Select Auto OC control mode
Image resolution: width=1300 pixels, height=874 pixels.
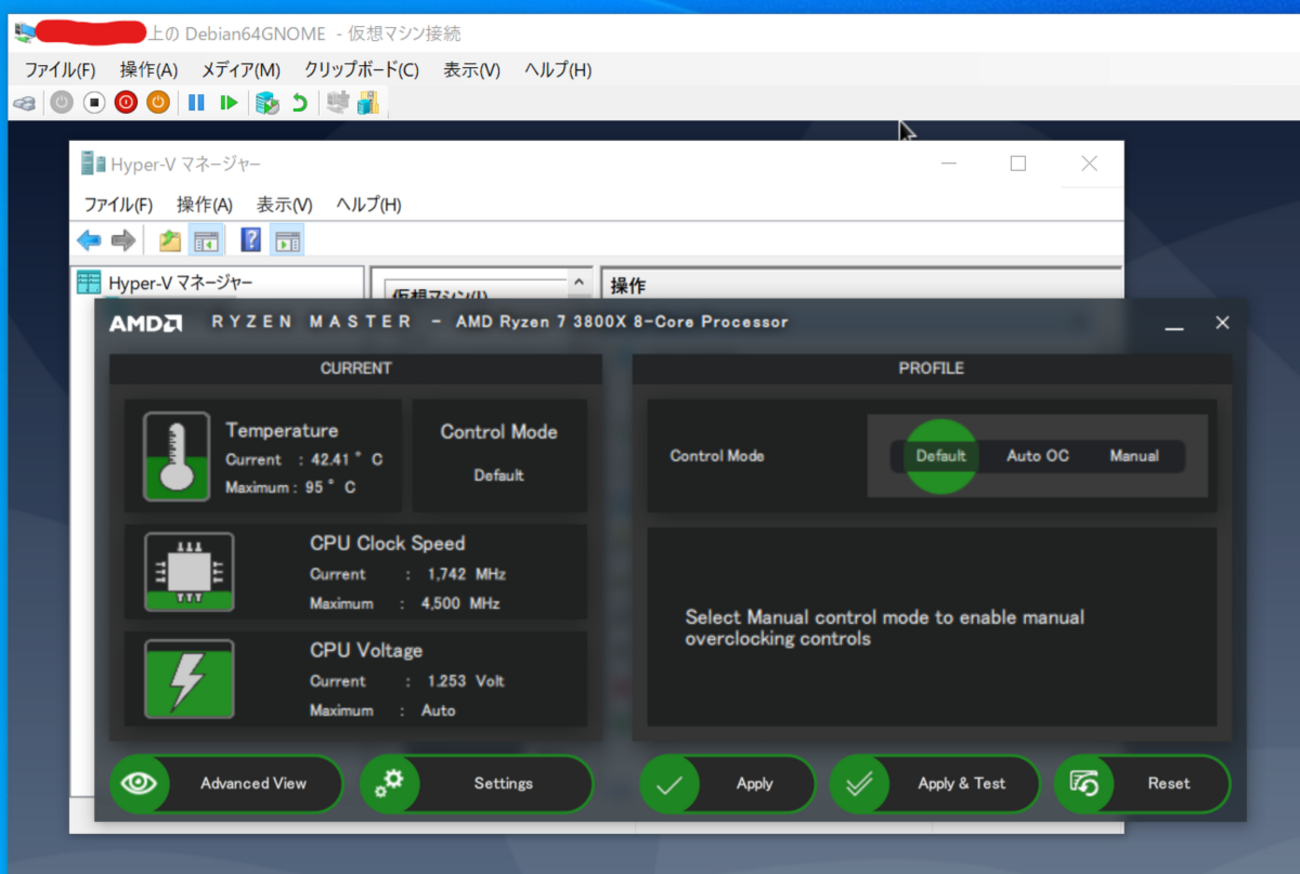click(1037, 456)
